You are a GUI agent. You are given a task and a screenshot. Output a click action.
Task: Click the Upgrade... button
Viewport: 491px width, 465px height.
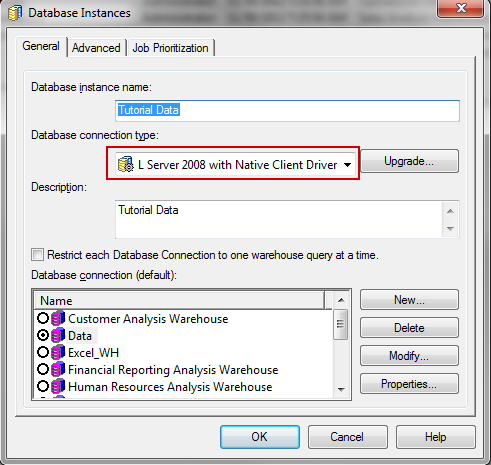click(x=409, y=161)
